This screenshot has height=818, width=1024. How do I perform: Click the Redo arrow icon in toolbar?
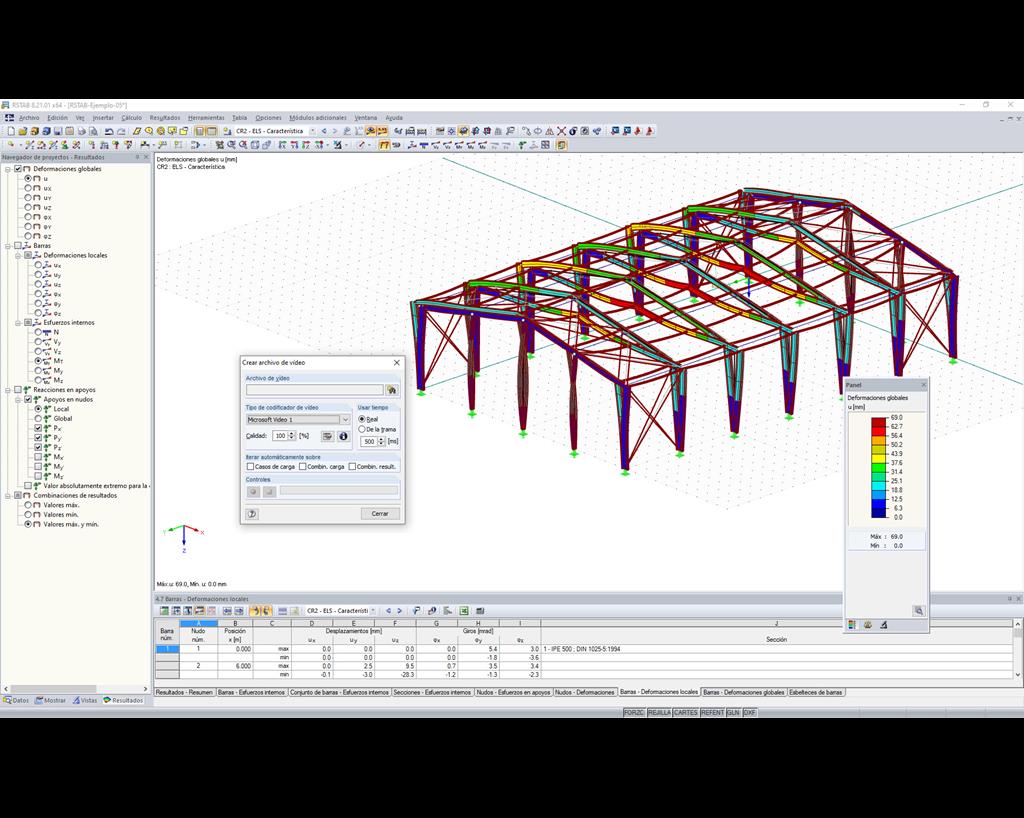pyautogui.click(x=121, y=131)
